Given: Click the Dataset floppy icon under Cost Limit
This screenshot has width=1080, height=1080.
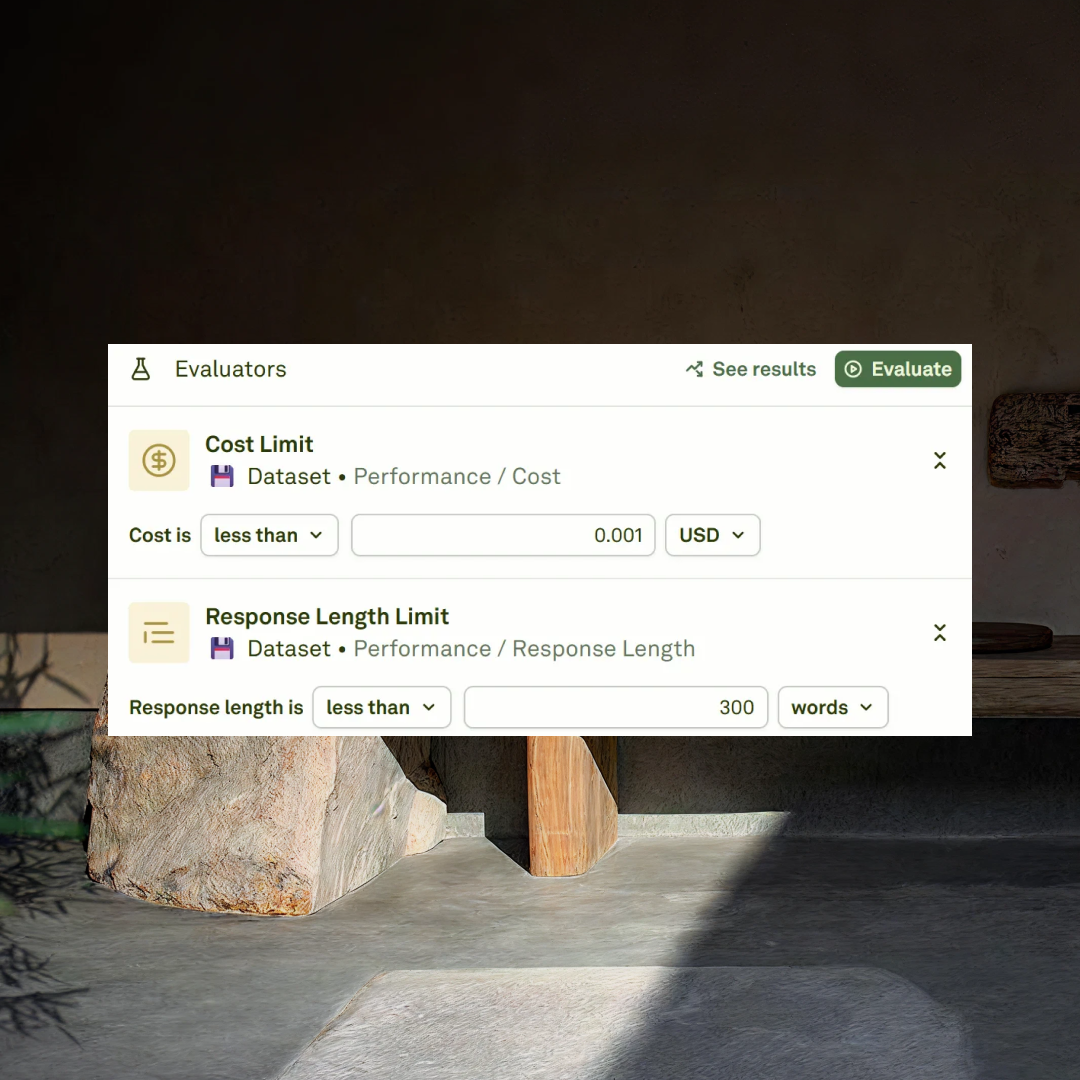Looking at the screenshot, I should [x=222, y=477].
